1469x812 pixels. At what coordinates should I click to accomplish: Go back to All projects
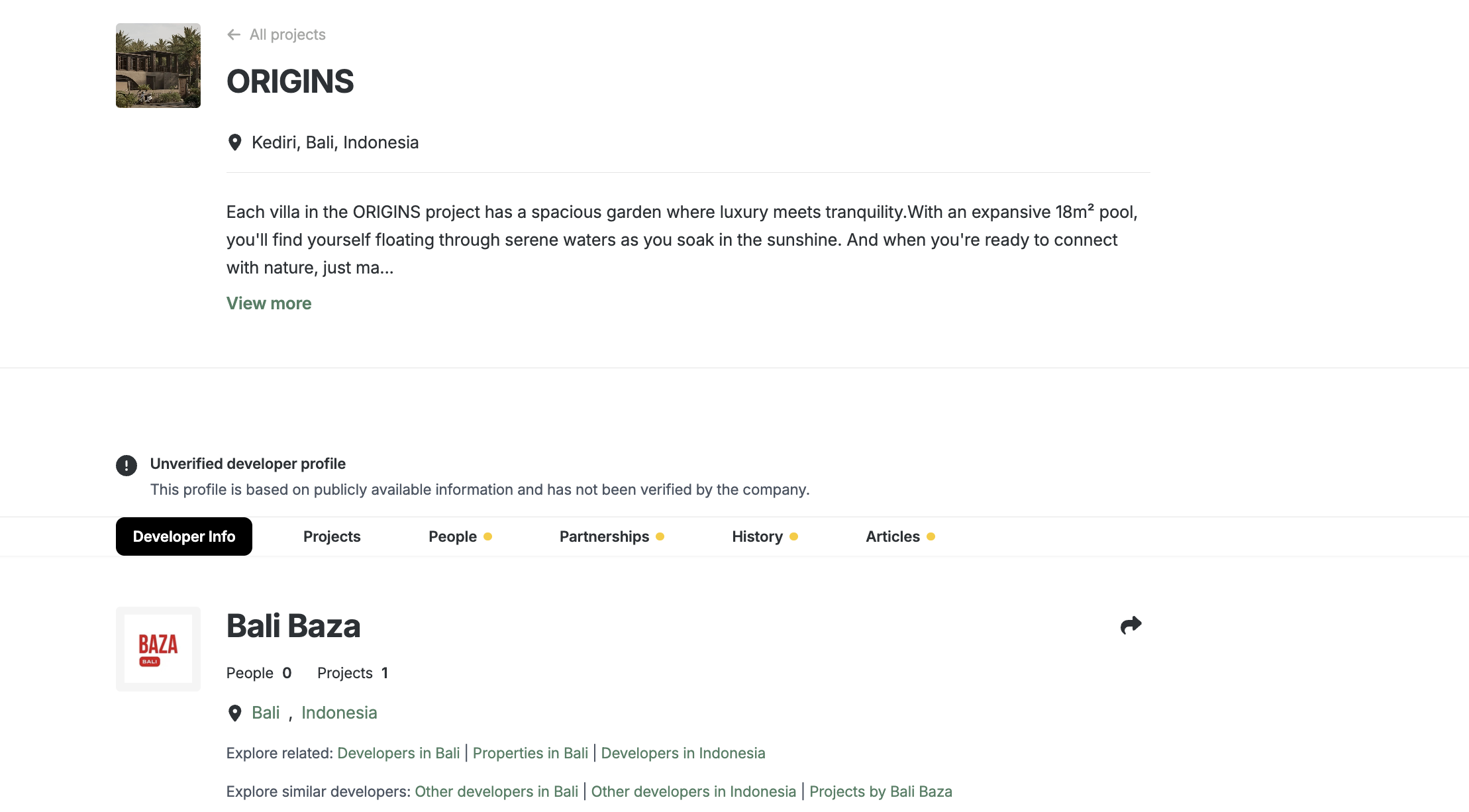coord(287,34)
